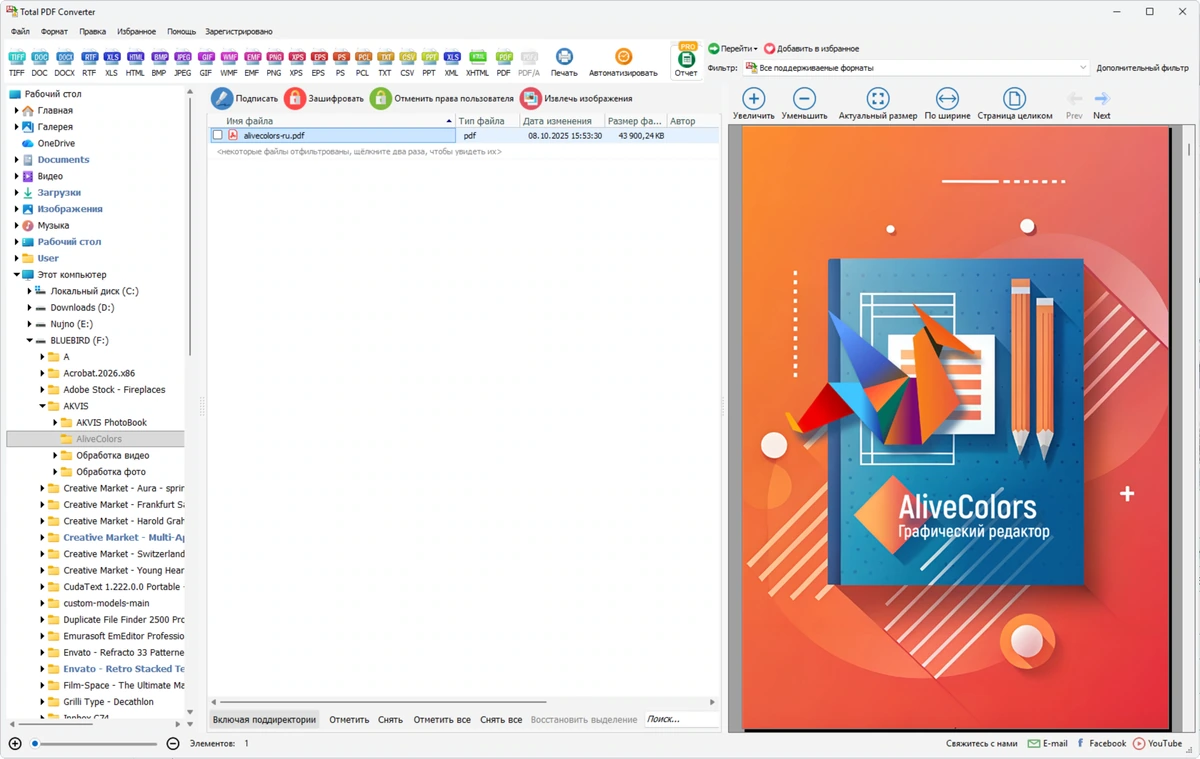Sort by Имя файла column header

[x=333, y=121]
